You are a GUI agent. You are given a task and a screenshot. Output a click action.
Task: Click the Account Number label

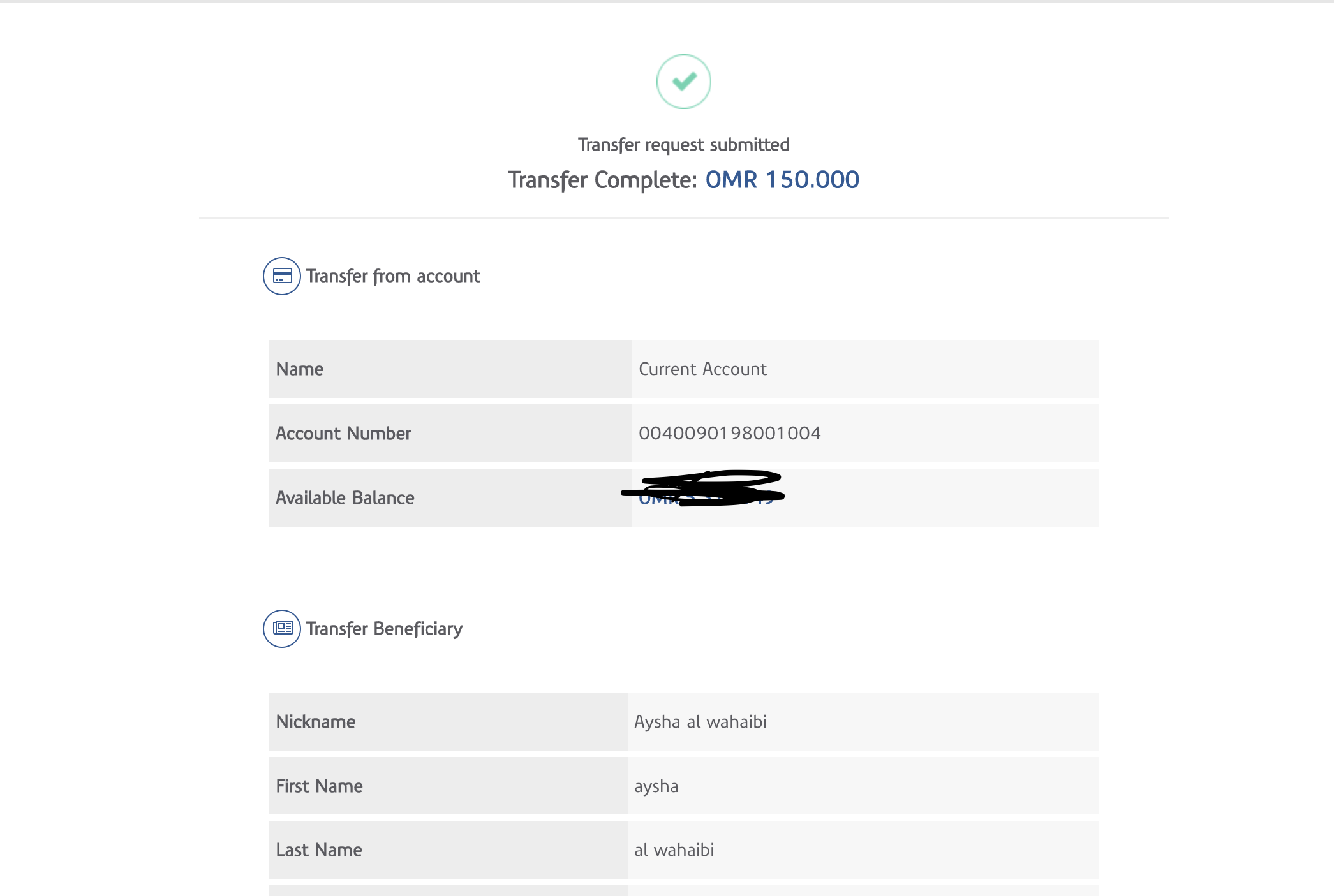click(343, 434)
